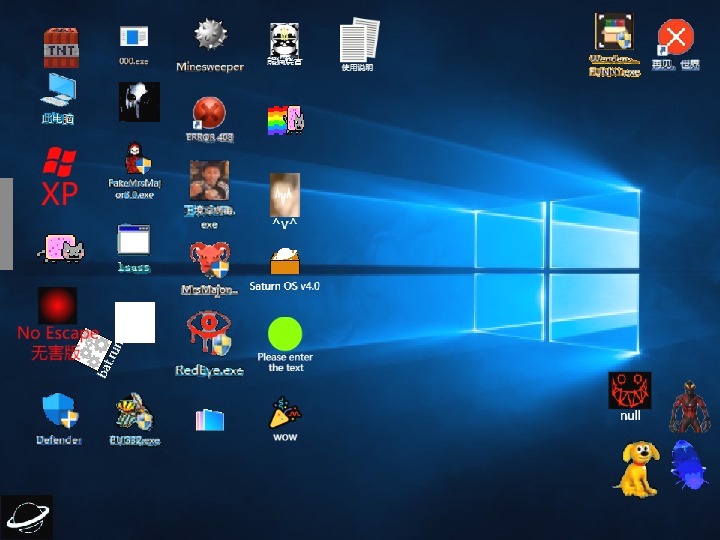This screenshot has width=720, height=540.
Task: Select the yellow cartoon dog icon
Action: pyautogui.click(x=637, y=469)
